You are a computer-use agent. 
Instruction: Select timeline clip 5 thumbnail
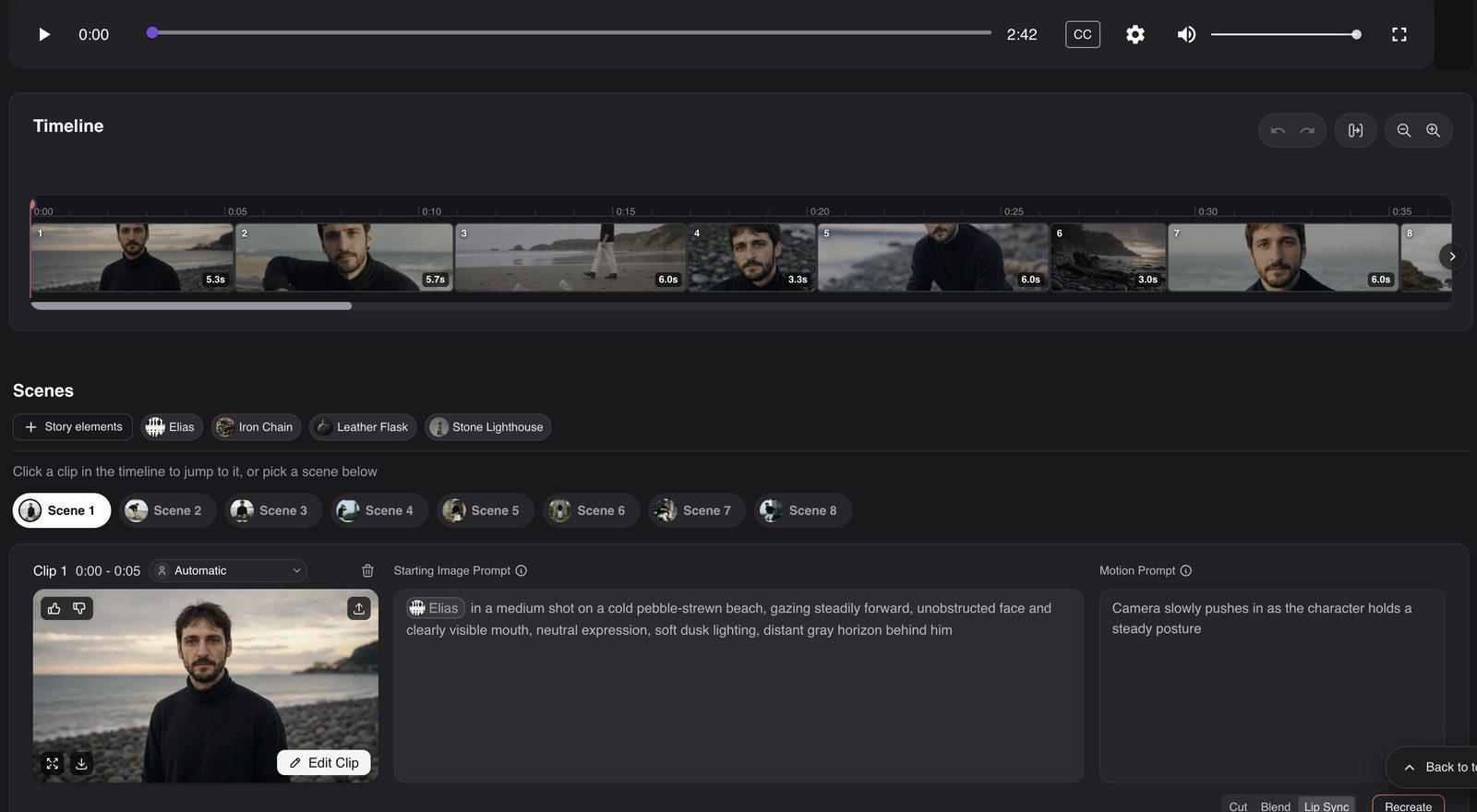click(x=932, y=257)
